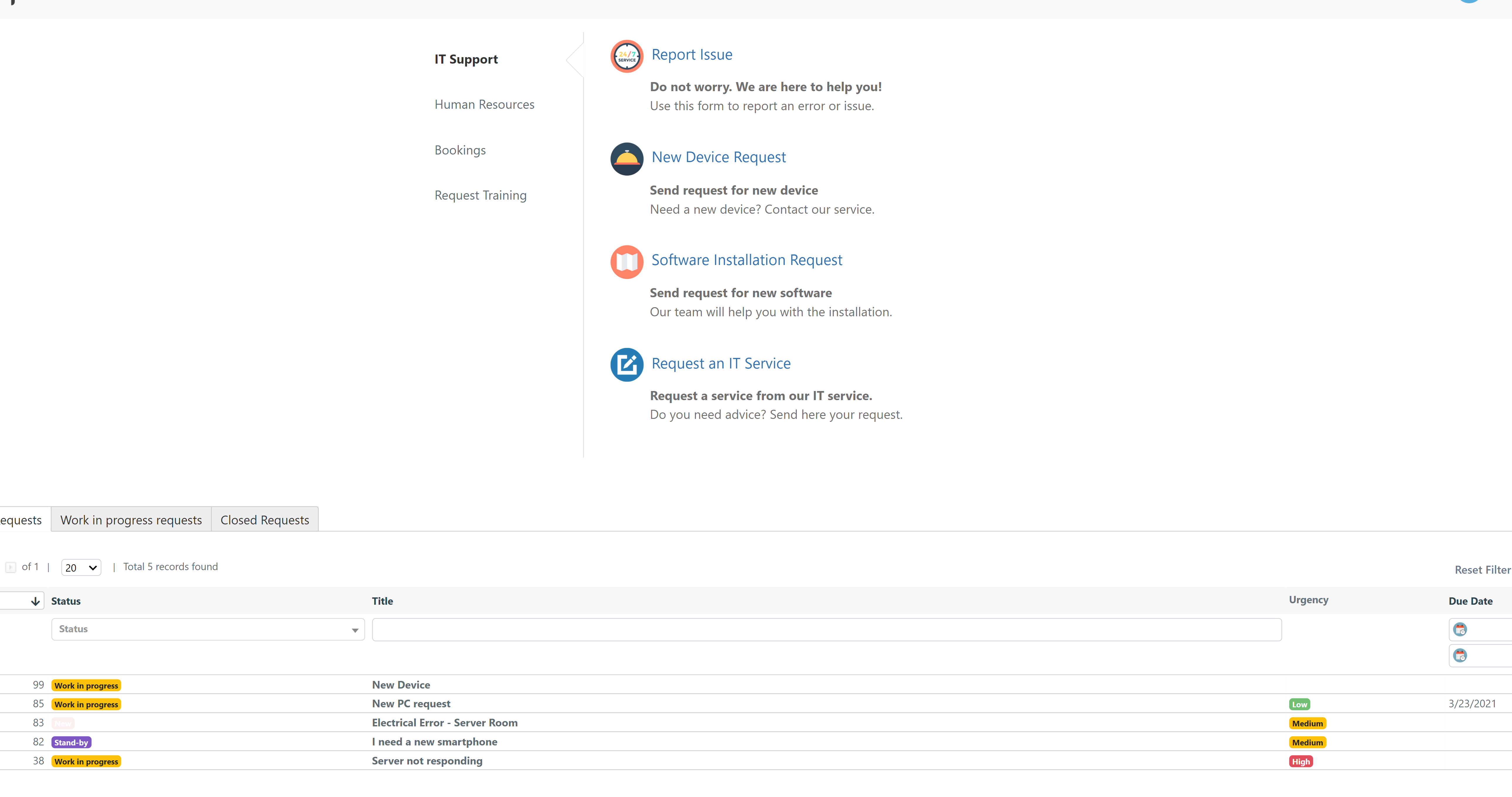Click the bell New Device Request icon

(x=626, y=159)
